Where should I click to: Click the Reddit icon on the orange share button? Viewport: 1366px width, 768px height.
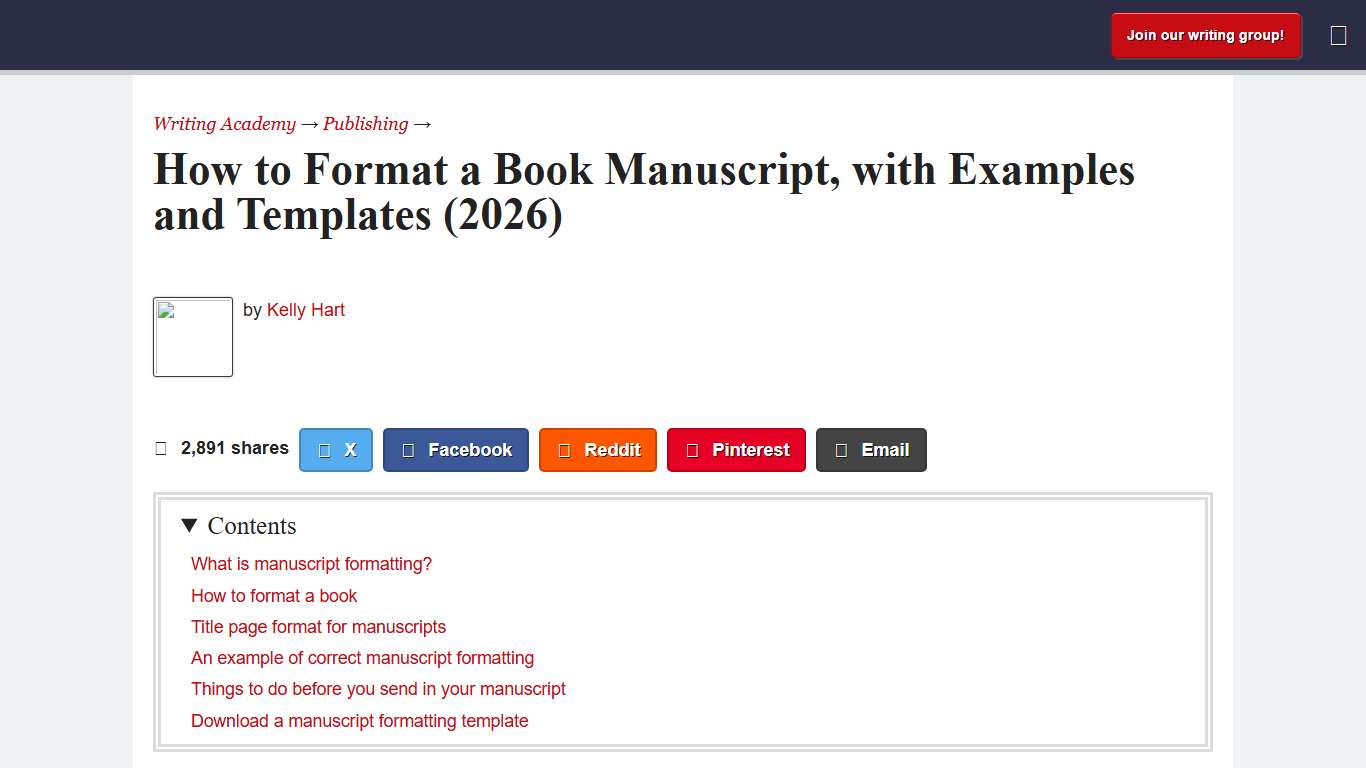[x=566, y=450]
